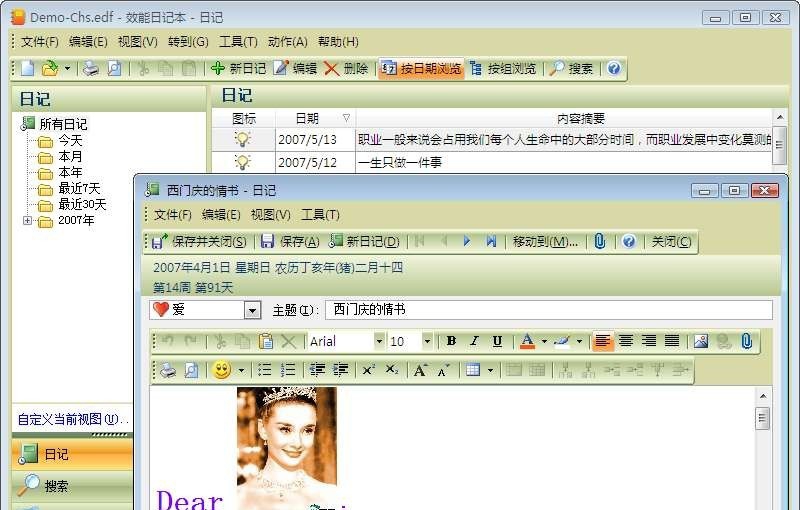This screenshot has width=800, height=510.
Task: Insert smiley emoticon
Action: [x=222, y=370]
